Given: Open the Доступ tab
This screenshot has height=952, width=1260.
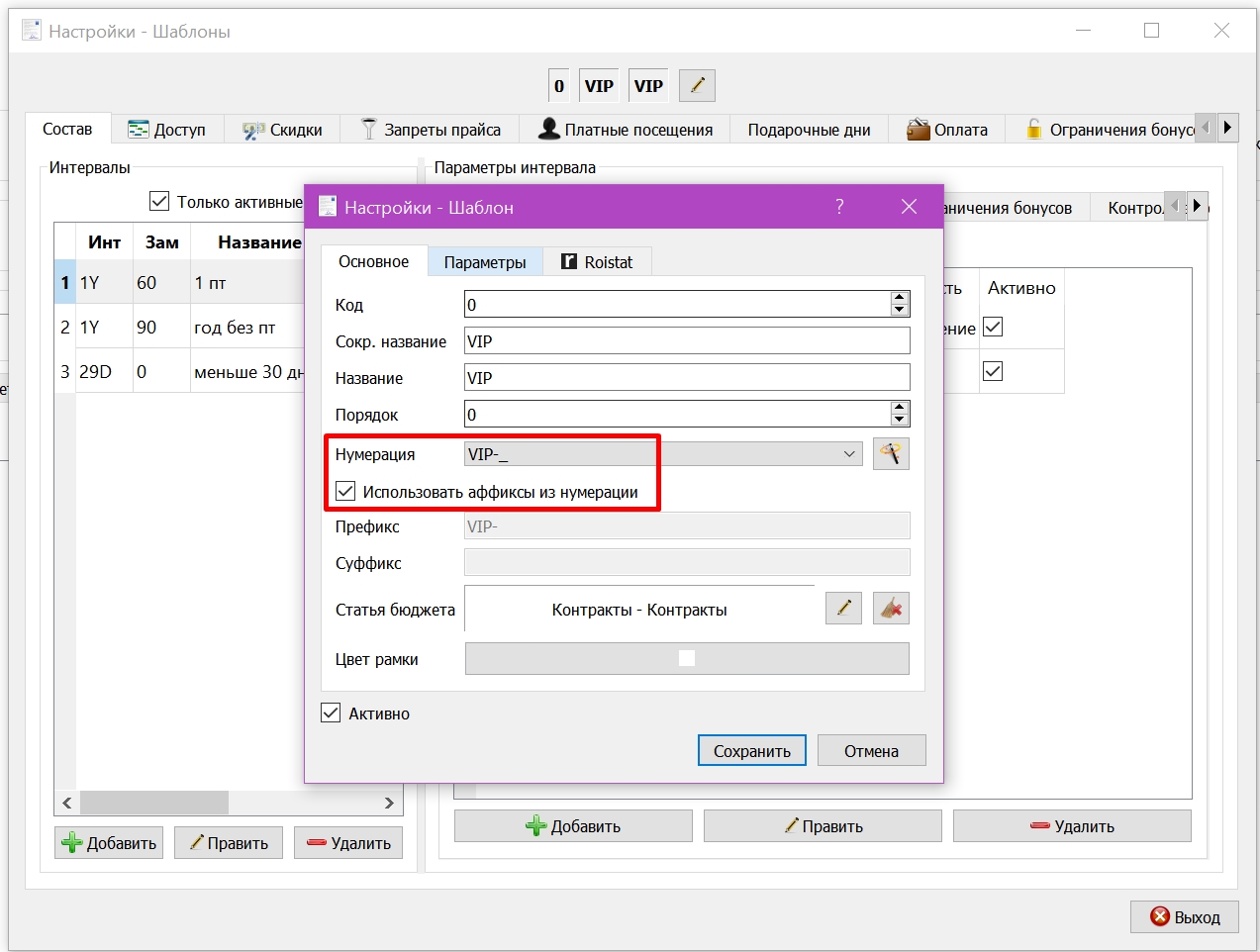Looking at the screenshot, I should (166, 130).
